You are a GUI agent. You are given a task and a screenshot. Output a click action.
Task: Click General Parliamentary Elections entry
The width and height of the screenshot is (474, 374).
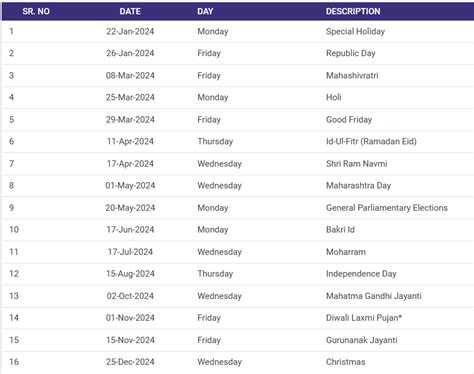387,208
